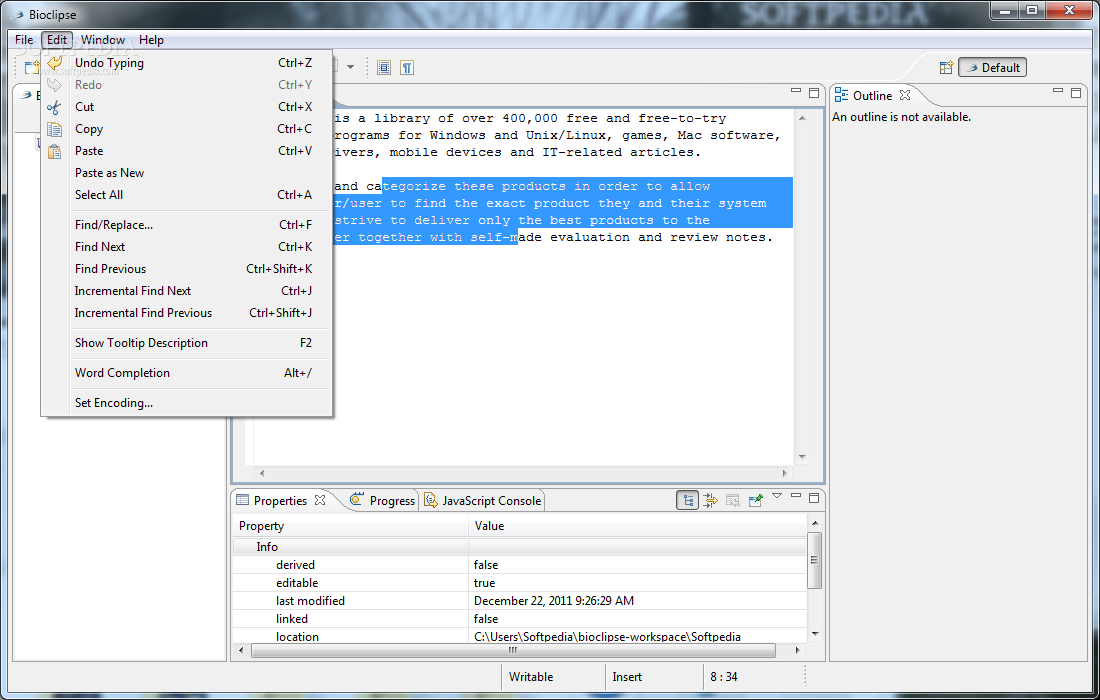Choose Find Previous menu item
The height and width of the screenshot is (700, 1100).
[187, 269]
